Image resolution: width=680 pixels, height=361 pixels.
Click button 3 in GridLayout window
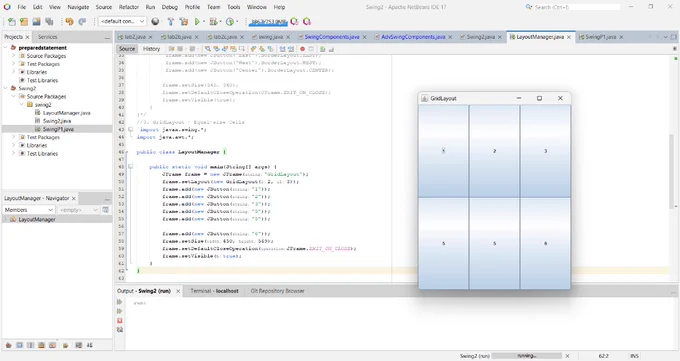coord(546,151)
